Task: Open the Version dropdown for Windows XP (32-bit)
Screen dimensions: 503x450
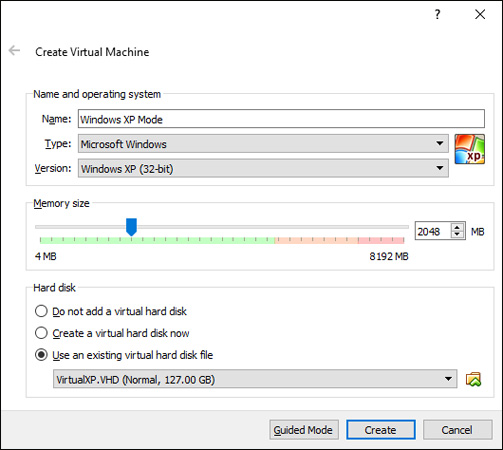Action: (263, 168)
